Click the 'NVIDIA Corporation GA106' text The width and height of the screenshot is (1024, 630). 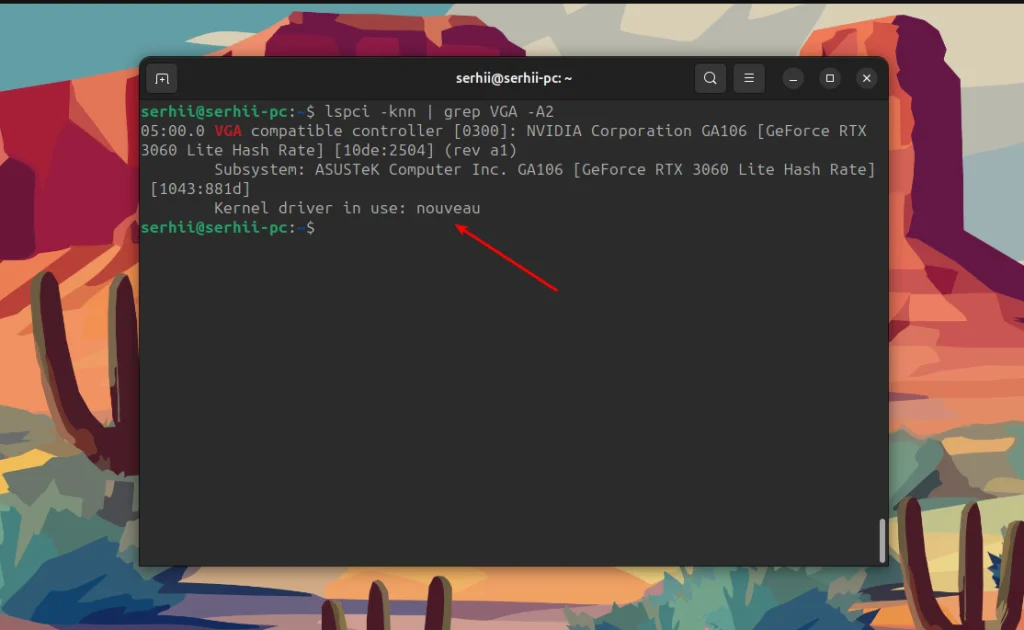click(636, 131)
